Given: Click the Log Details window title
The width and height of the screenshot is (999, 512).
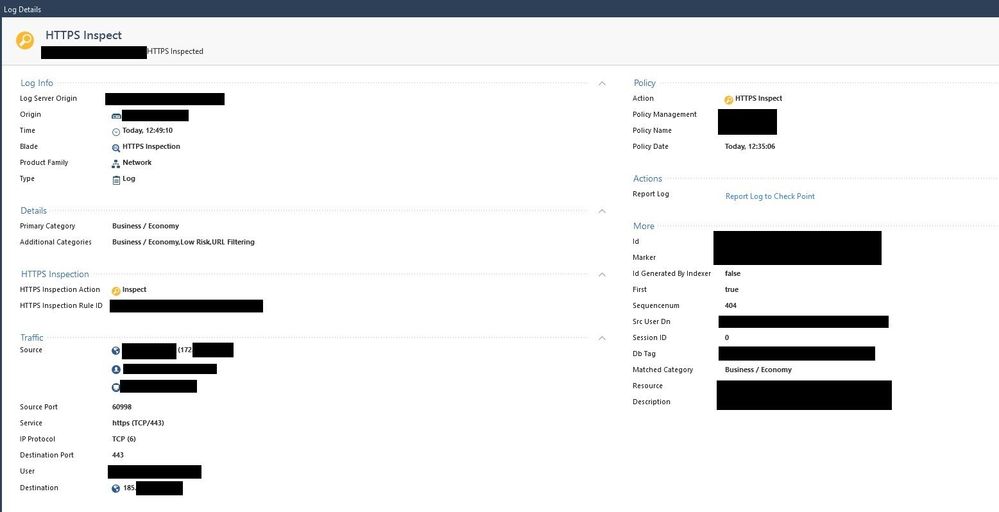Looking at the screenshot, I should 23,9.
